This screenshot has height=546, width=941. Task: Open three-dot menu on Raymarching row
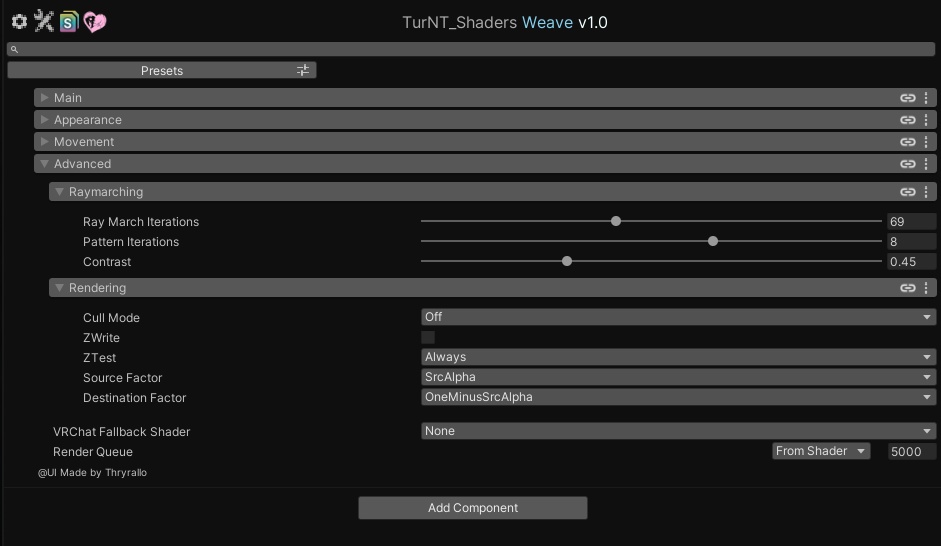pos(926,192)
